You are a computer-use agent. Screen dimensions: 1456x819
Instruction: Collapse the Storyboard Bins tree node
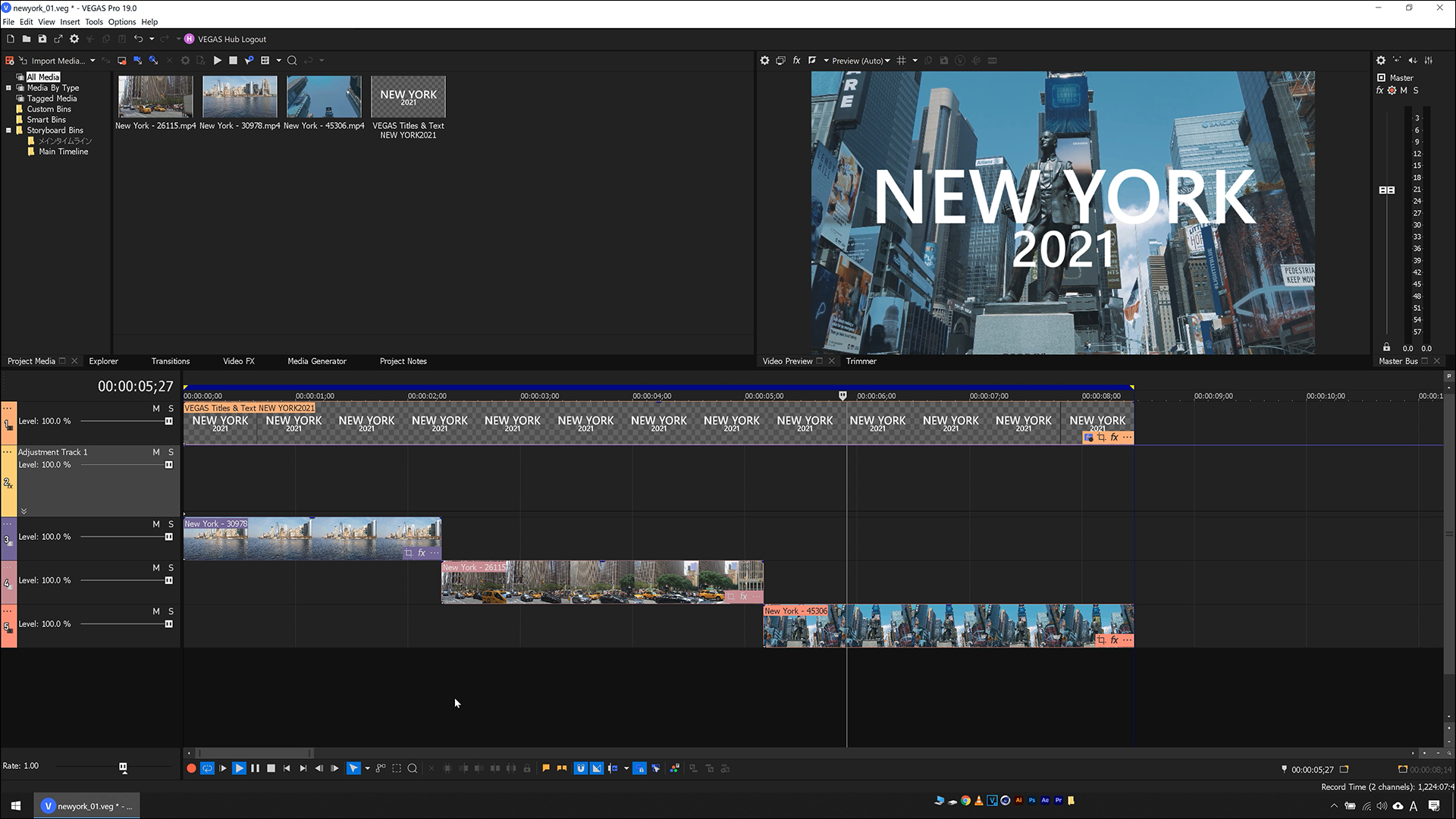coord(9,130)
